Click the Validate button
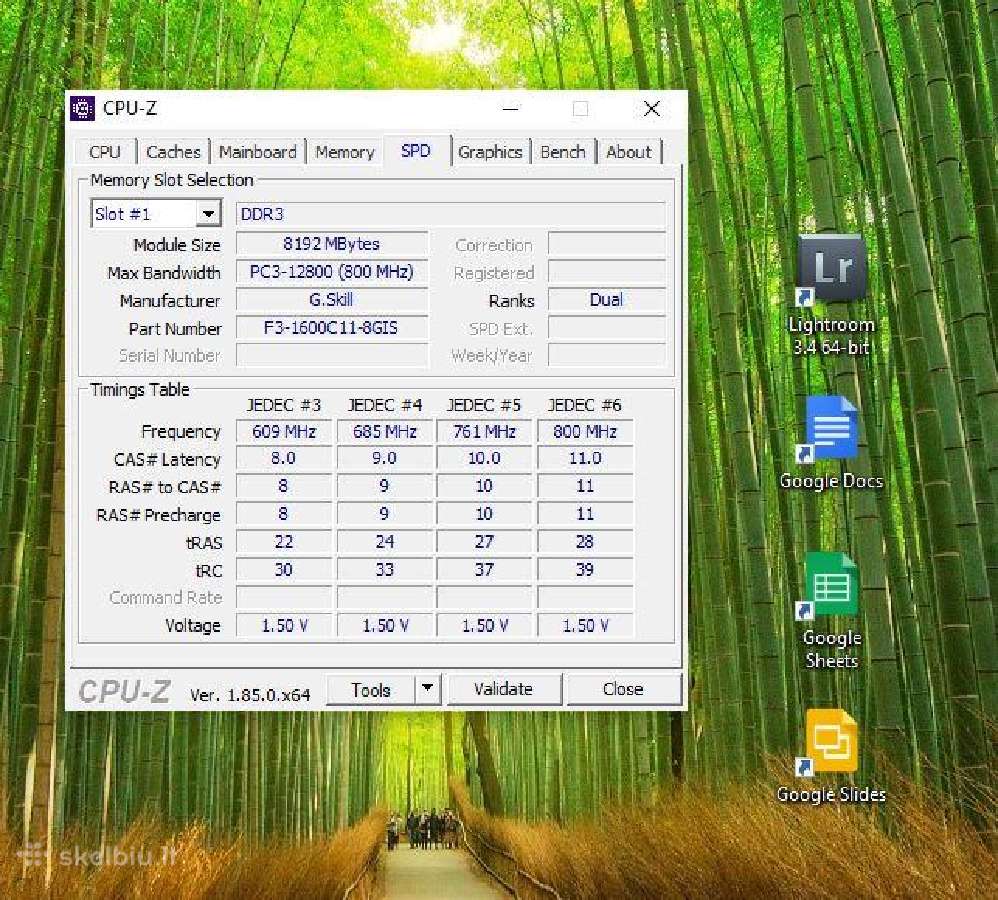 (x=503, y=689)
